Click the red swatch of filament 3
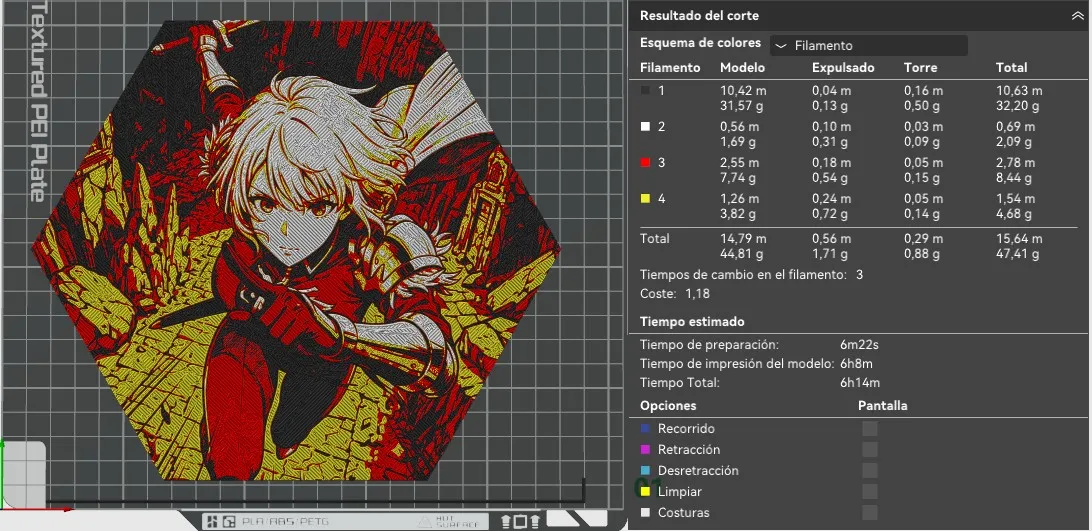This screenshot has height=531, width=1092. pyautogui.click(x=645, y=162)
